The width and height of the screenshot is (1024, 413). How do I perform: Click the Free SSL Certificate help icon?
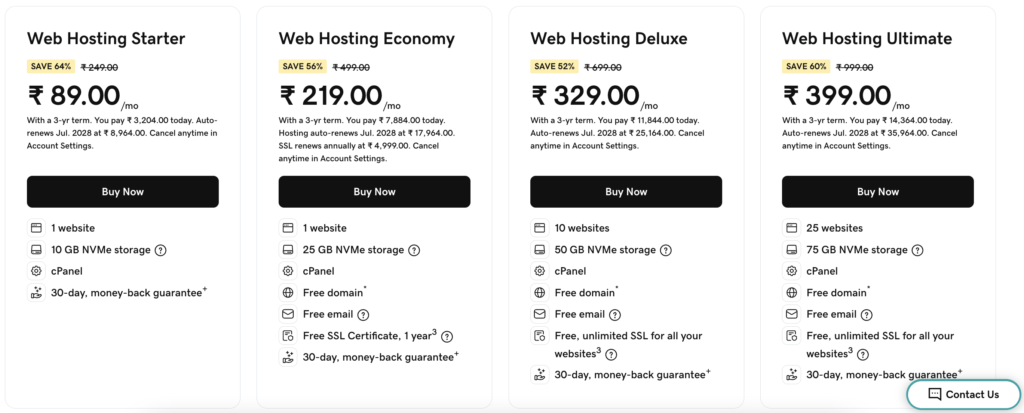click(x=447, y=336)
